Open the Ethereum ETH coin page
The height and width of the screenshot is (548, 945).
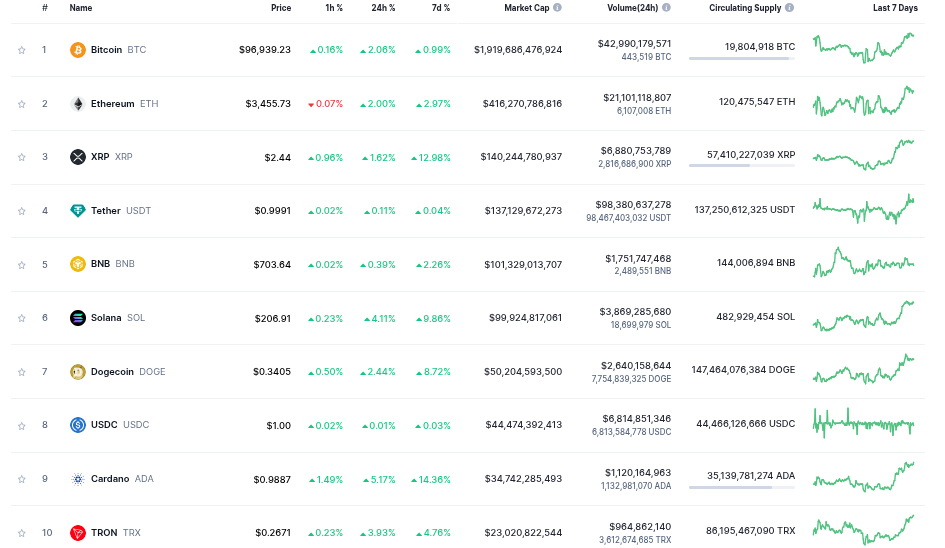point(125,104)
